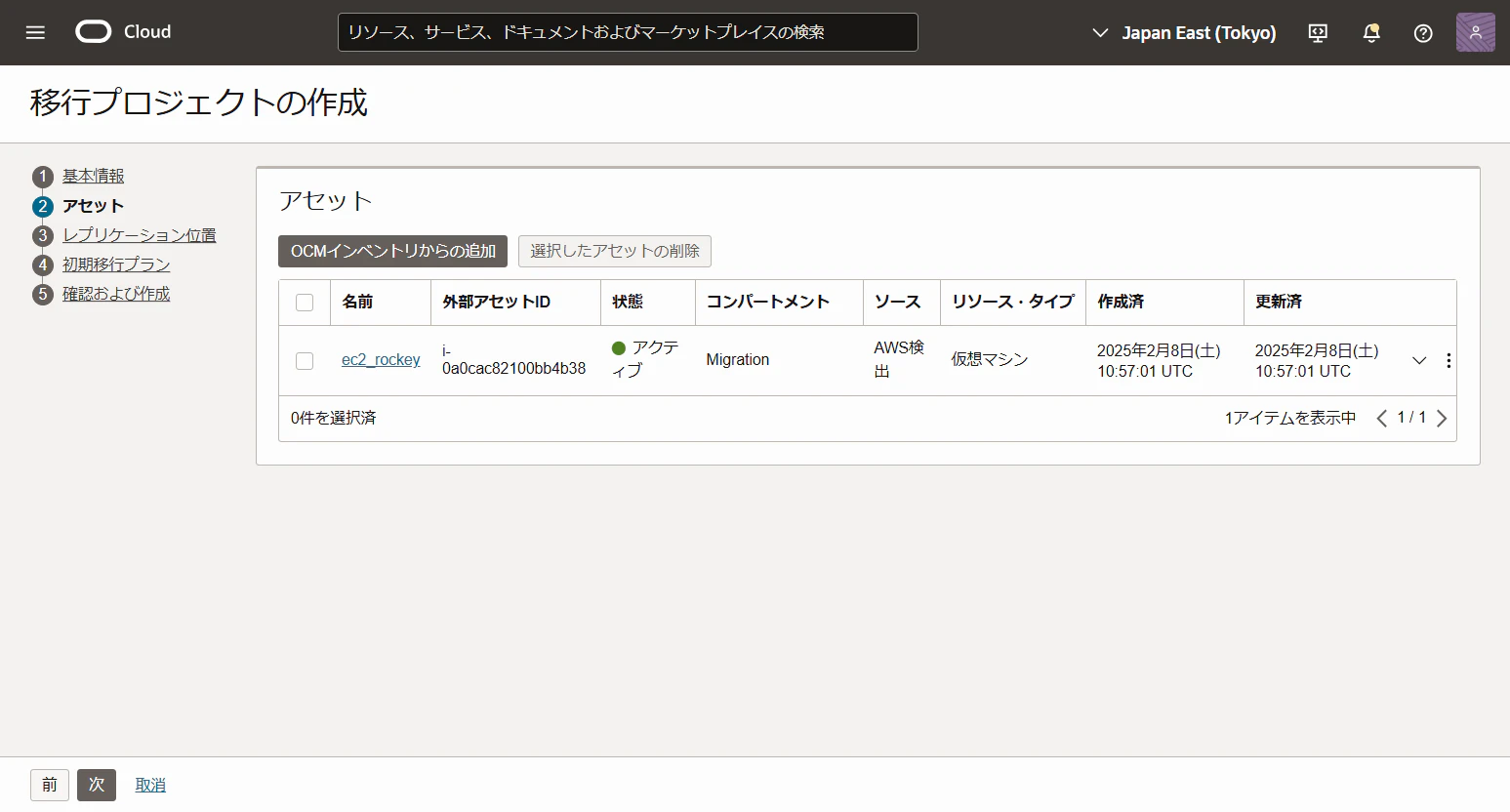Screen dimensions: 1510x812
Task: Open the Cloud Shell developer tools icon
Action: 1318,33
